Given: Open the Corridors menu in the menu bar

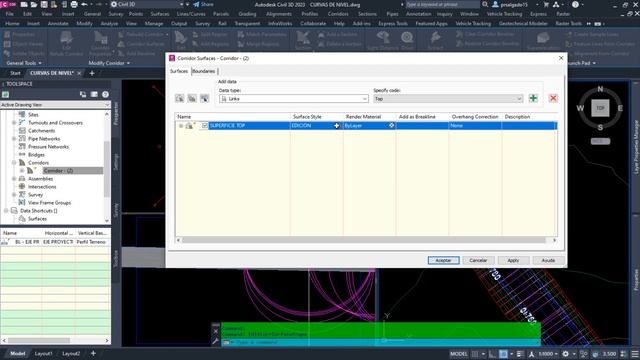Looking at the screenshot, I should point(338,14).
